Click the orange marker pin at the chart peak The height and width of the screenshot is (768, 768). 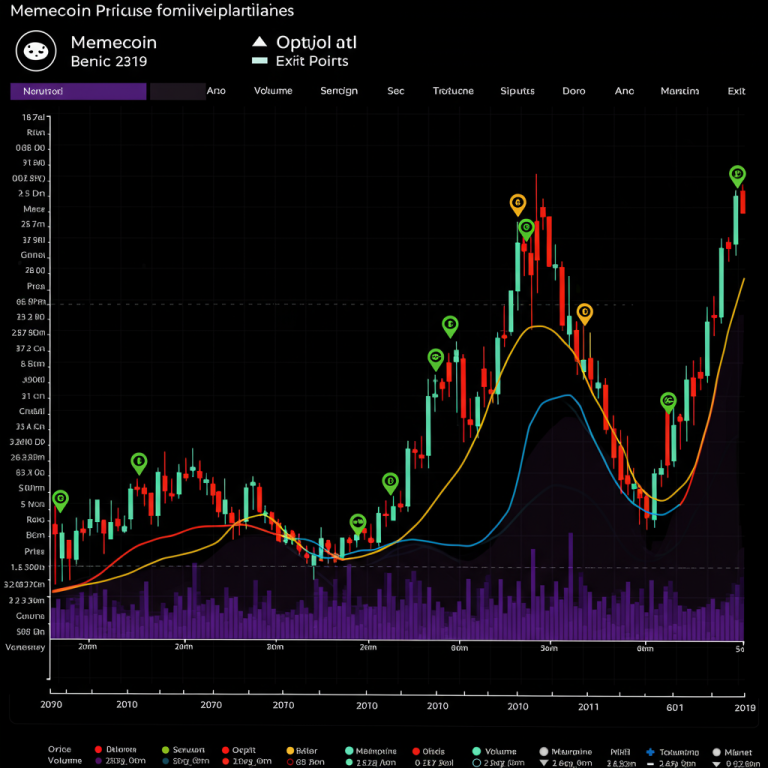(x=518, y=204)
